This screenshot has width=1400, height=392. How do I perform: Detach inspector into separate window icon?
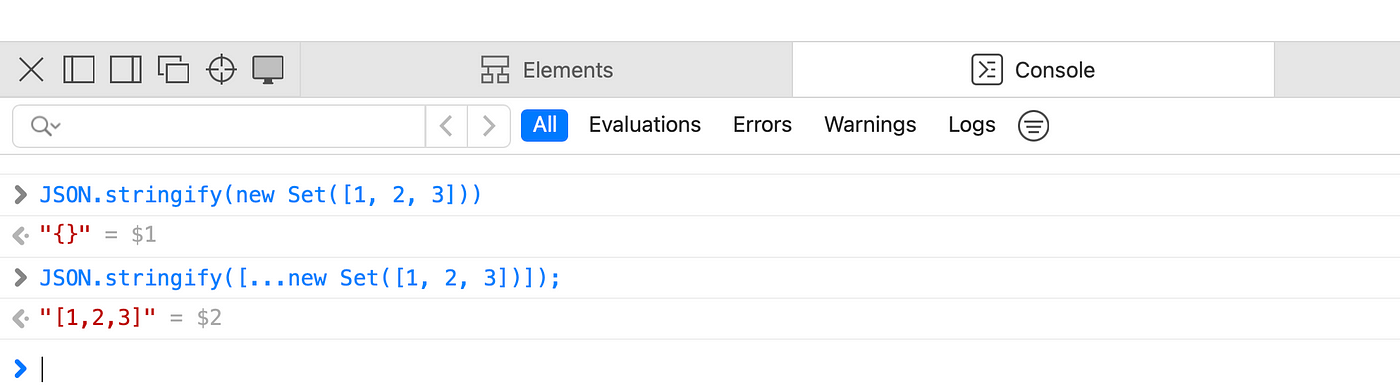point(173,69)
